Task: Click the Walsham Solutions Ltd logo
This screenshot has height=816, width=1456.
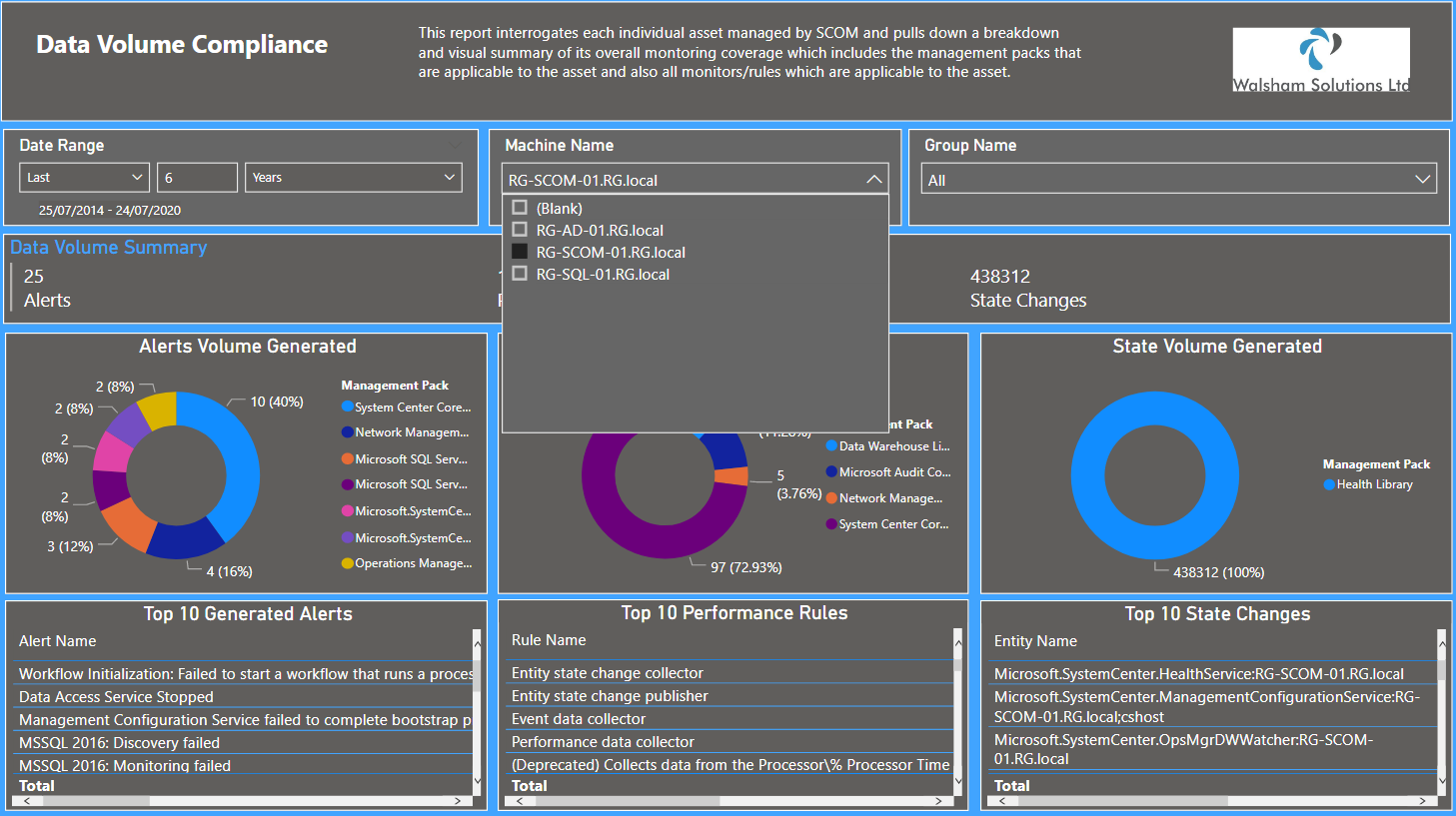Action: click(1320, 60)
